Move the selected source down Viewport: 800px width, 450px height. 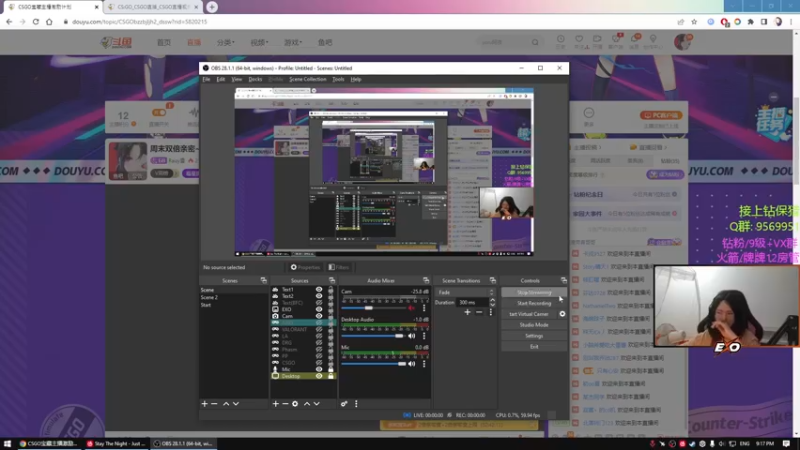pyautogui.click(x=316, y=404)
